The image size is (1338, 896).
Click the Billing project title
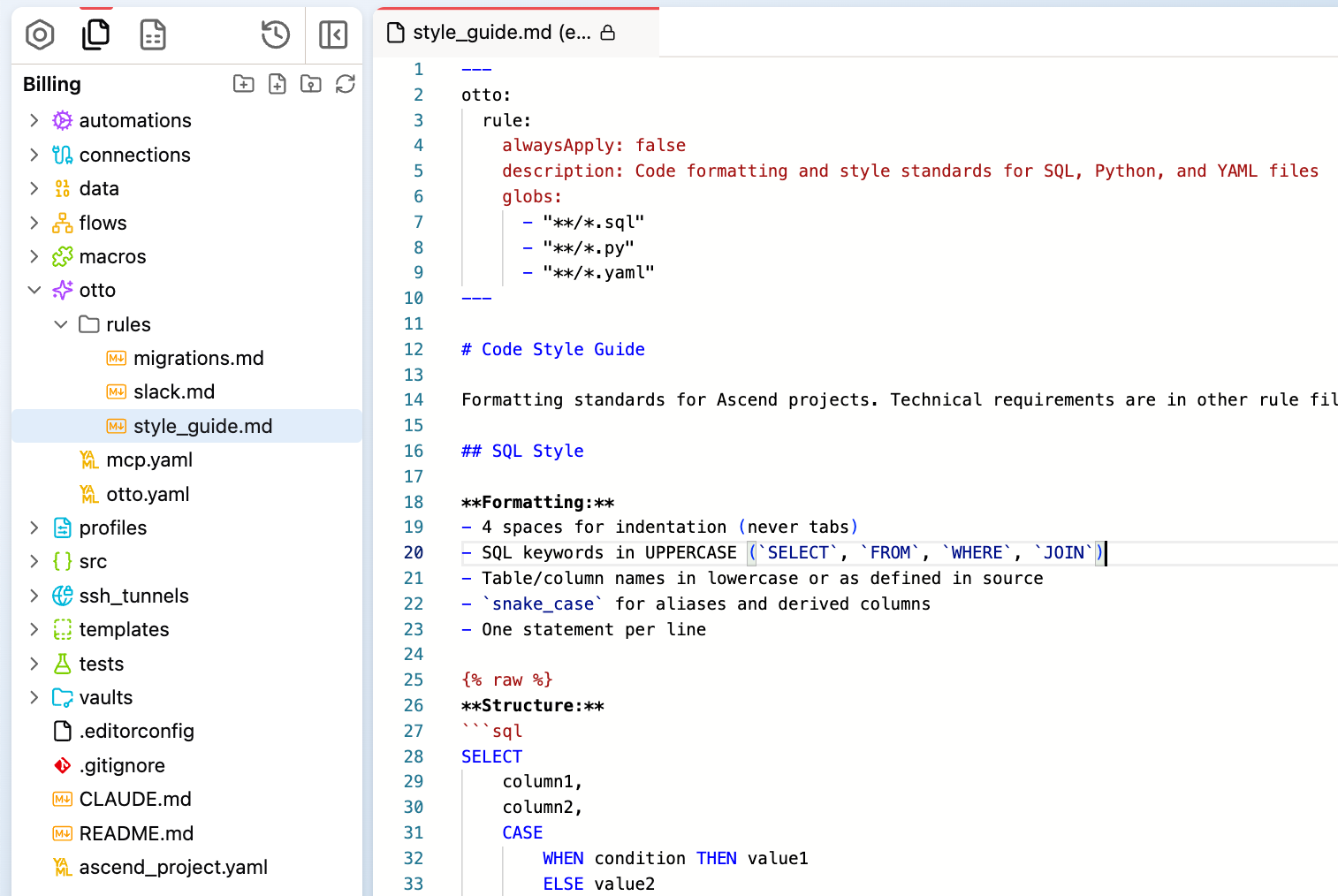(x=52, y=84)
